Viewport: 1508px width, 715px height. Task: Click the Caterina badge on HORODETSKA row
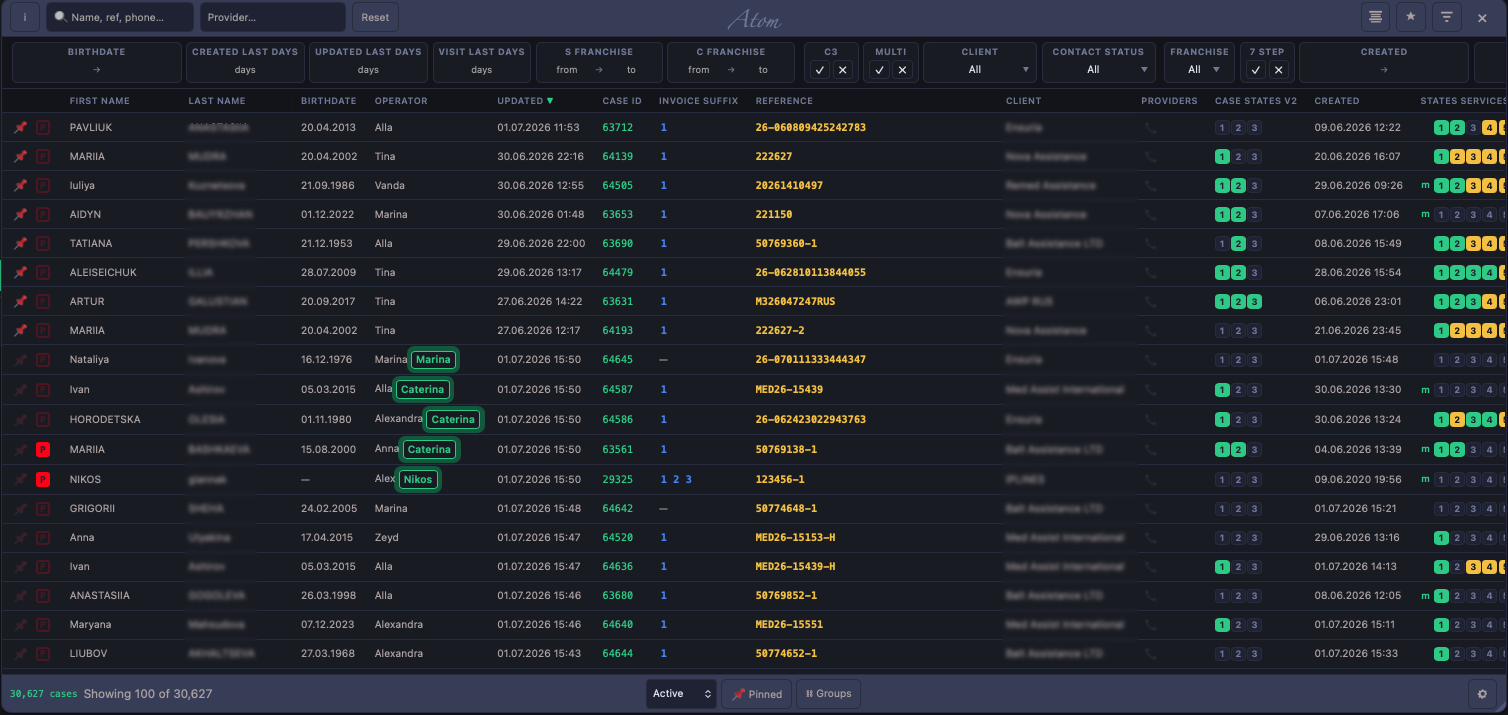[x=453, y=420]
